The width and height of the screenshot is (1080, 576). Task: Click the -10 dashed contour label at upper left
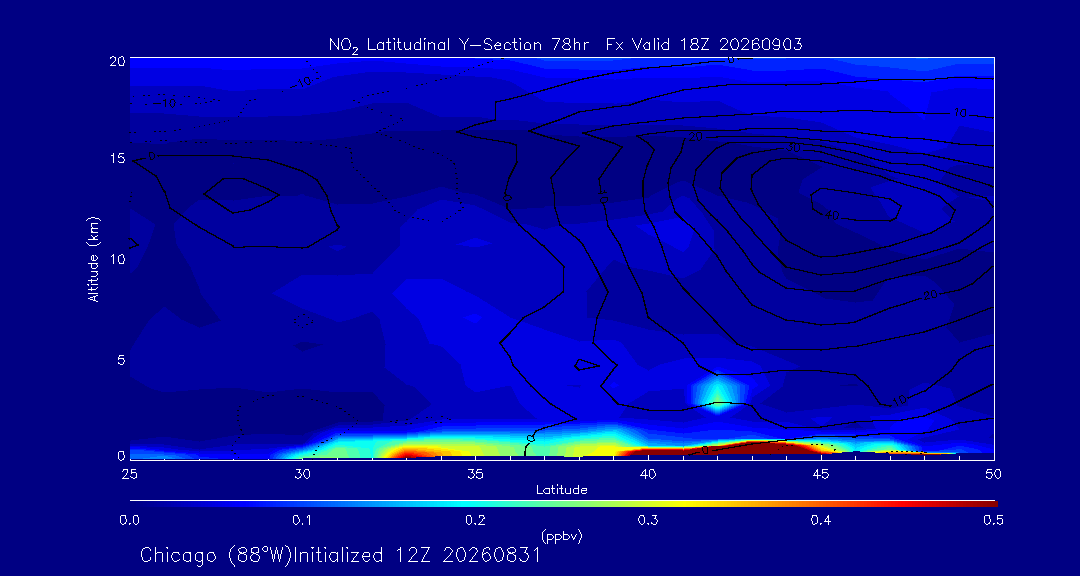[x=165, y=104]
